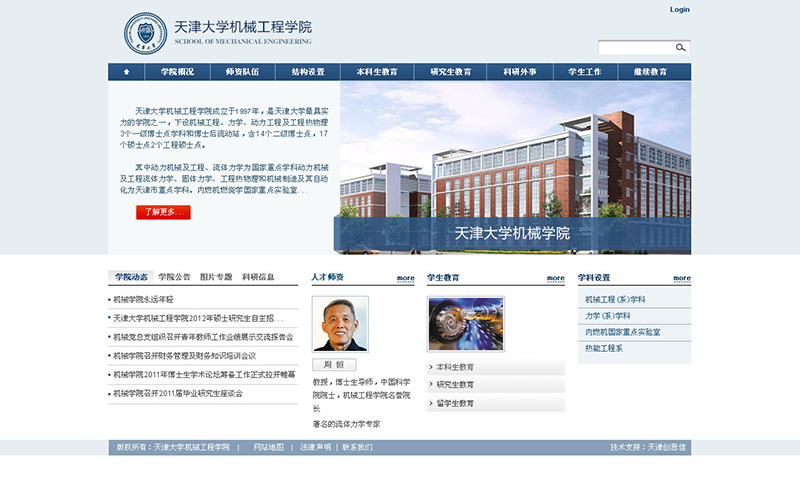This screenshot has height=478, width=800.
Task: Expand 研究生教育 item under 学生教育
Action: (456, 385)
